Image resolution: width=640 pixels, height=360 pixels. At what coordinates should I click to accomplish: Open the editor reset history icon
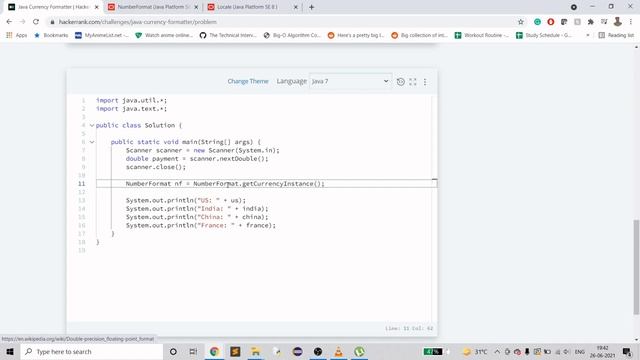(x=400, y=82)
